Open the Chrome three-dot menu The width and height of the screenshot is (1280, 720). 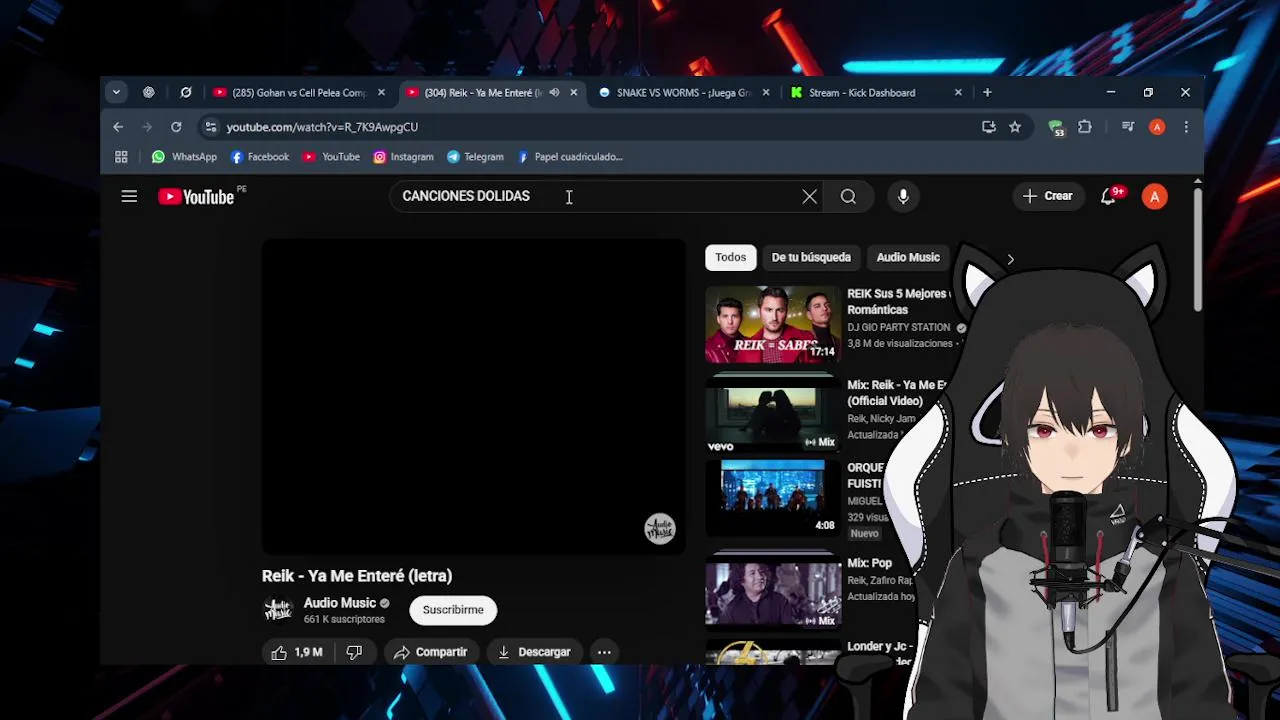click(1186, 127)
